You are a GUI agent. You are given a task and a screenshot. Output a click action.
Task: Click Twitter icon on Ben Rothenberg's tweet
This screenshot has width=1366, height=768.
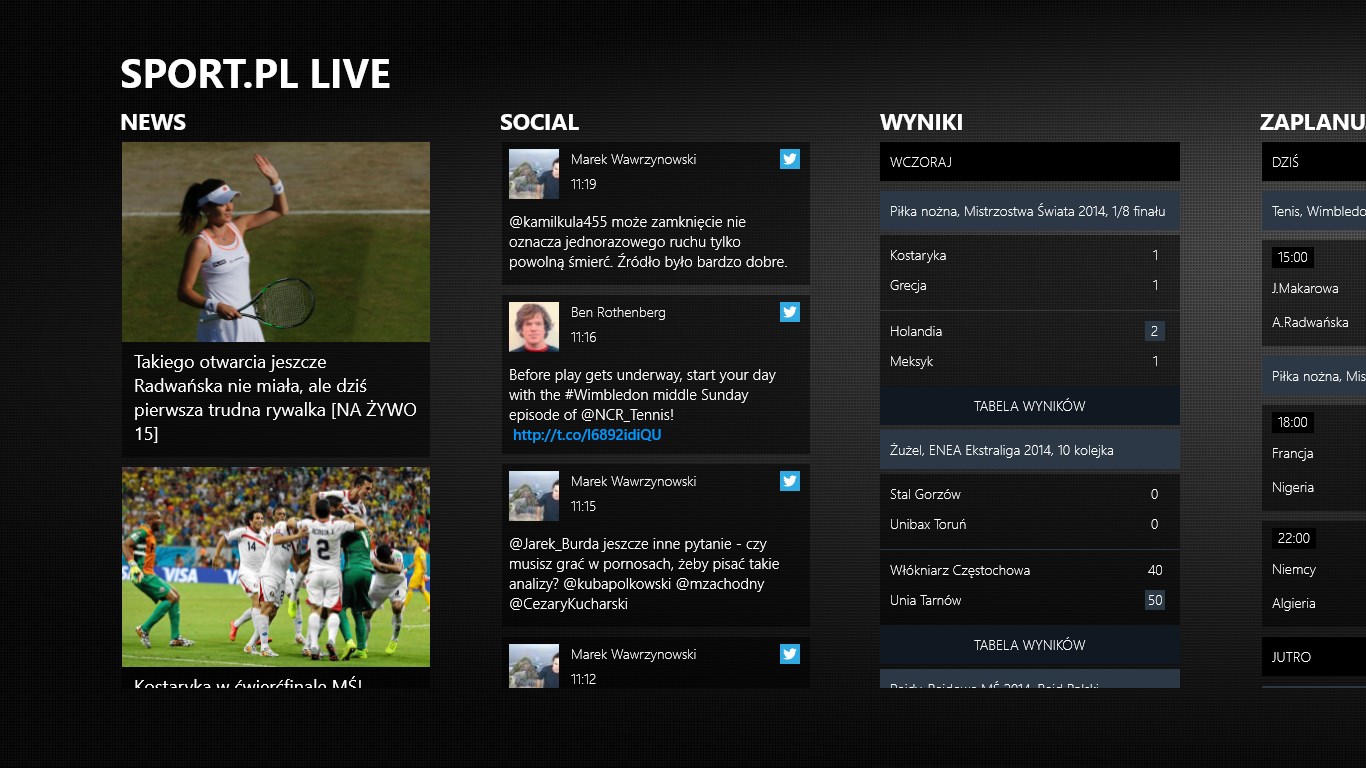point(790,312)
